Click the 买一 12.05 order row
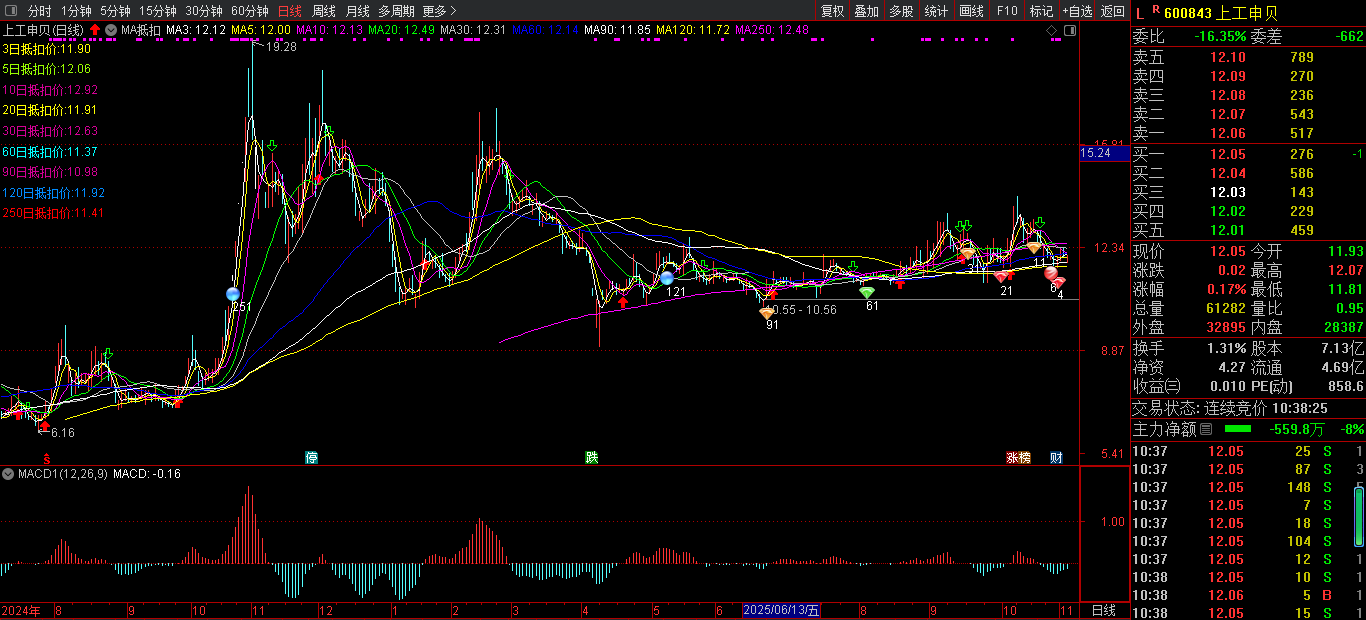This screenshot has height=620, width=1366. coord(1248,154)
